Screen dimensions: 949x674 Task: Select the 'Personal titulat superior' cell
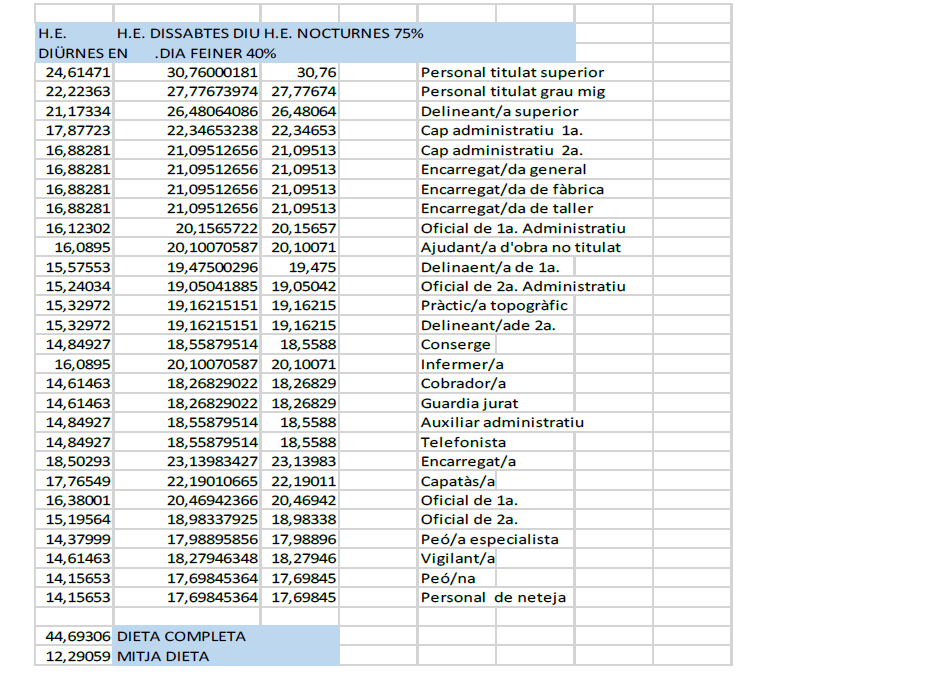tap(512, 72)
